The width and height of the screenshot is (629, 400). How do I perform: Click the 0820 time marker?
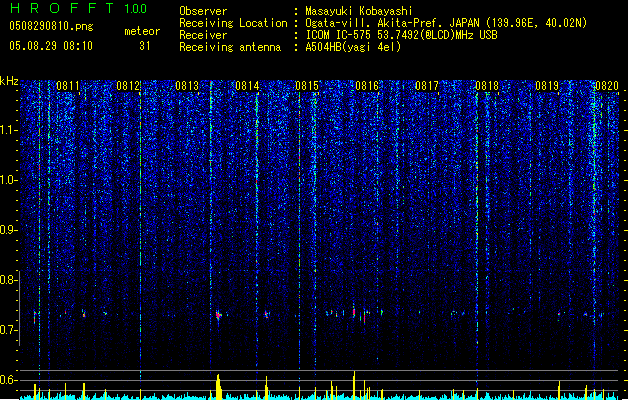(x=607, y=86)
